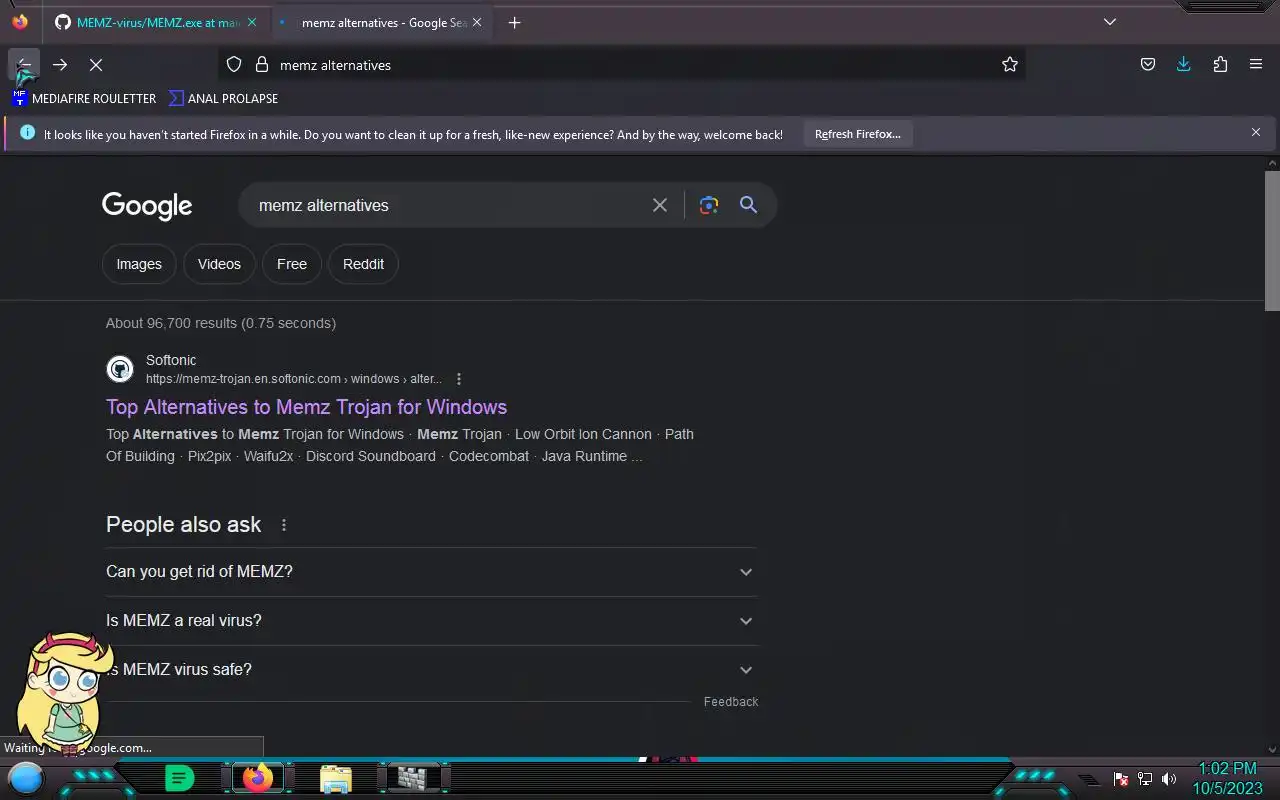Image resolution: width=1280 pixels, height=800 pixels.
Task: Show the Firefox downloads panel
Action: (x=1184, y=65)
